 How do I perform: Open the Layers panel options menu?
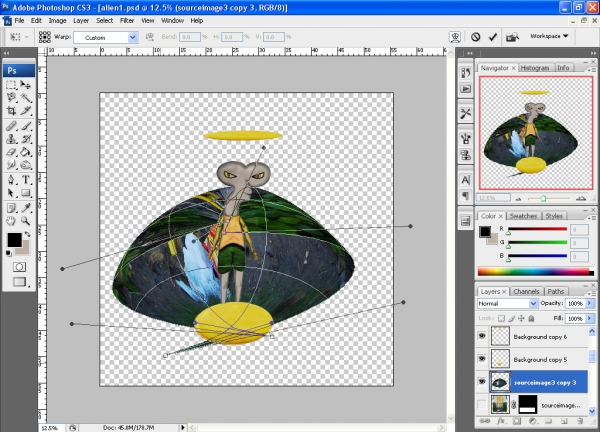point(591,293)
